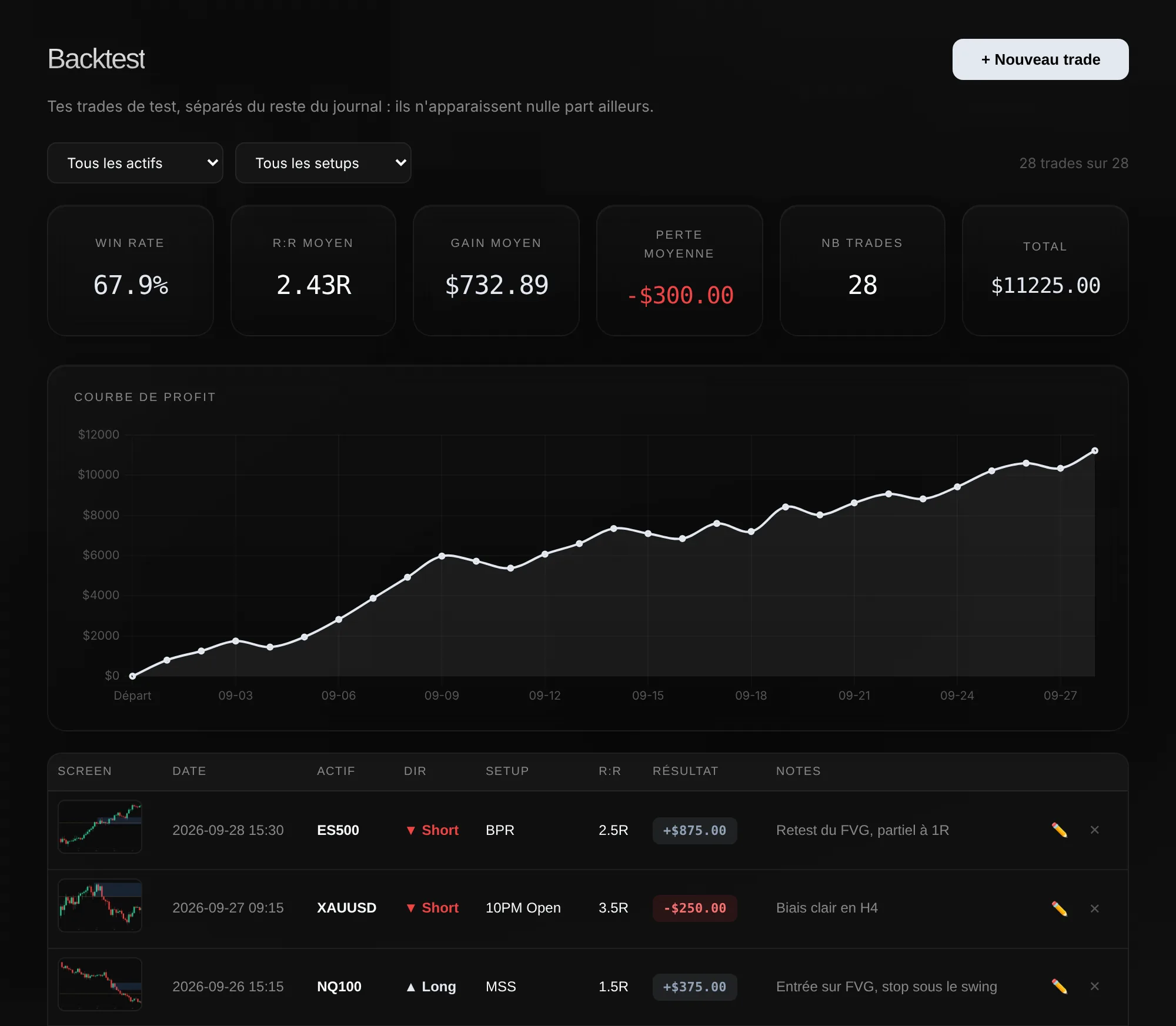This screenshot has height=1026, width=1176.
Task: Delete the XAUUSD trade with the X
Action: [x=1094, y=908]
